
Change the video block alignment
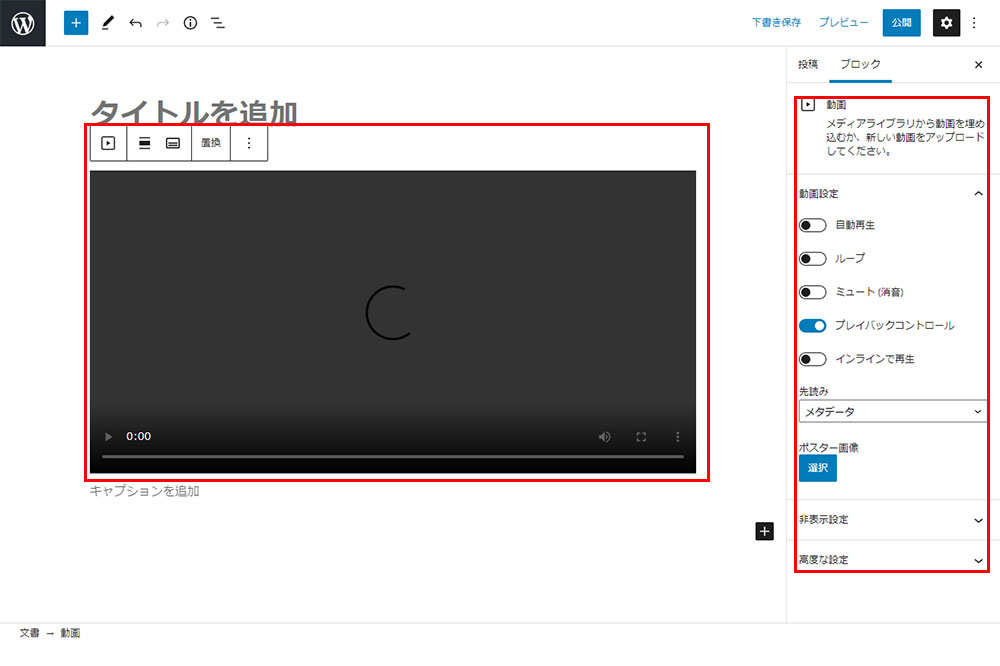coord(145,143)
